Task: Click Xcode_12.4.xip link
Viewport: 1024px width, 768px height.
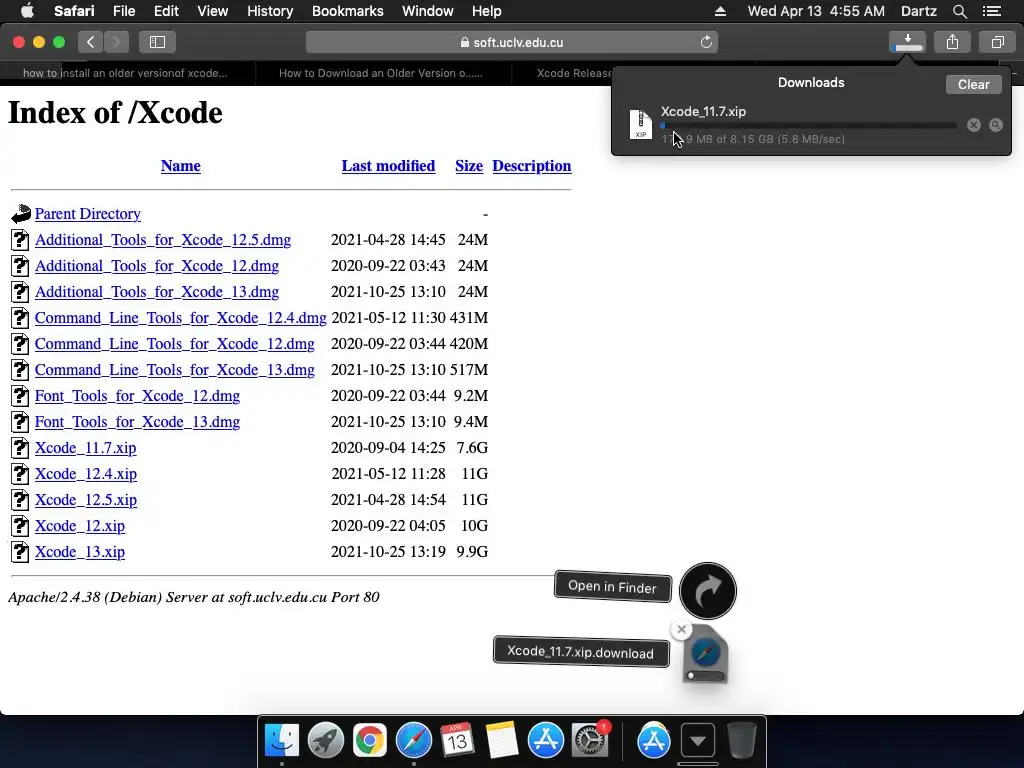Action: click(86, 474)
